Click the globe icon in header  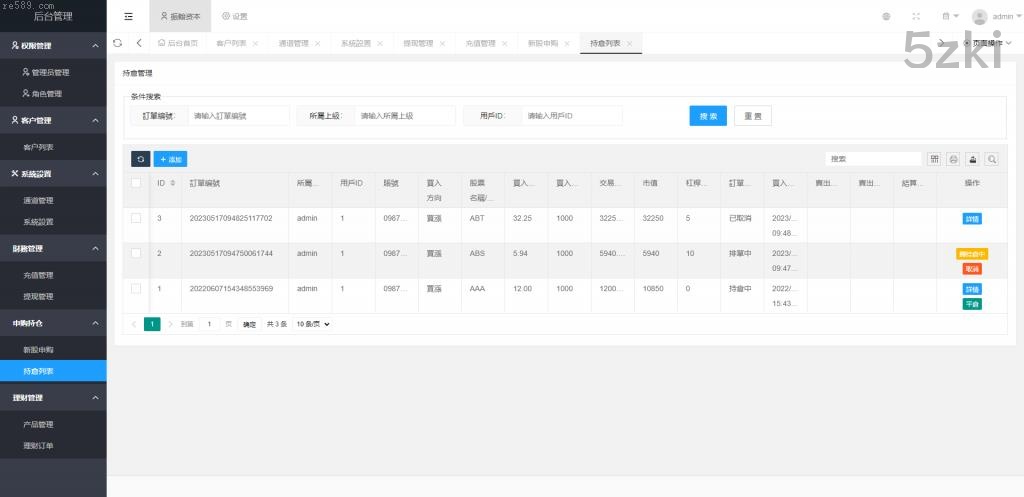pyautogui.click(x=886, y=16)
